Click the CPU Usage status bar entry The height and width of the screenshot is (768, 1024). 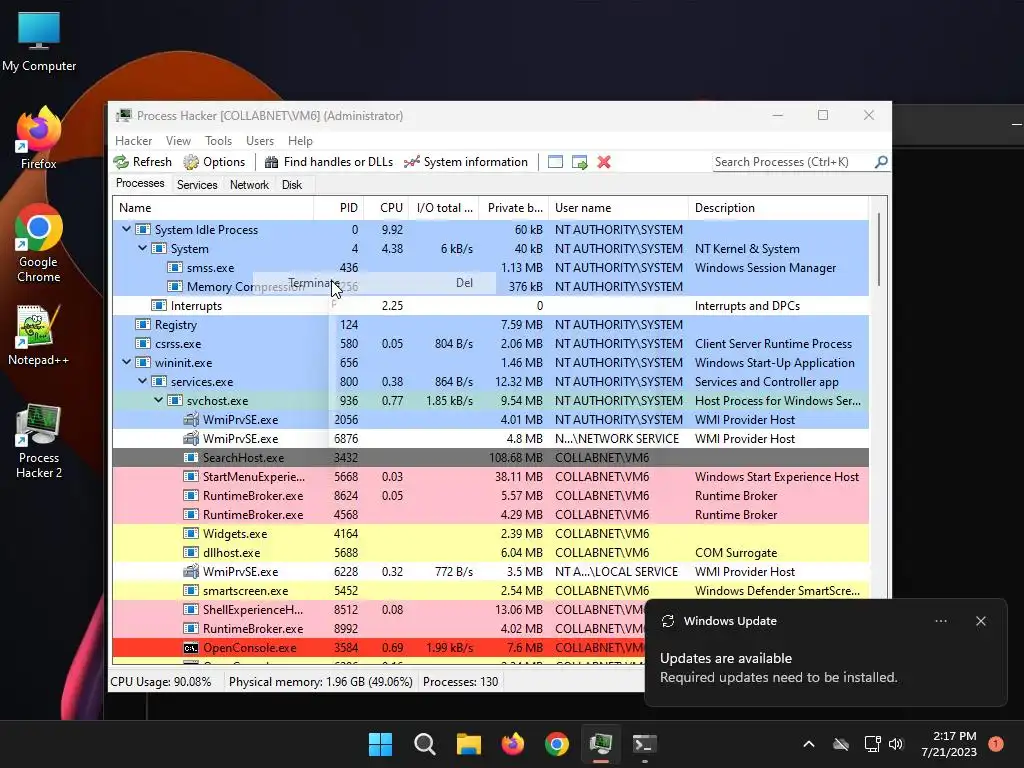[x=161, y=682]
